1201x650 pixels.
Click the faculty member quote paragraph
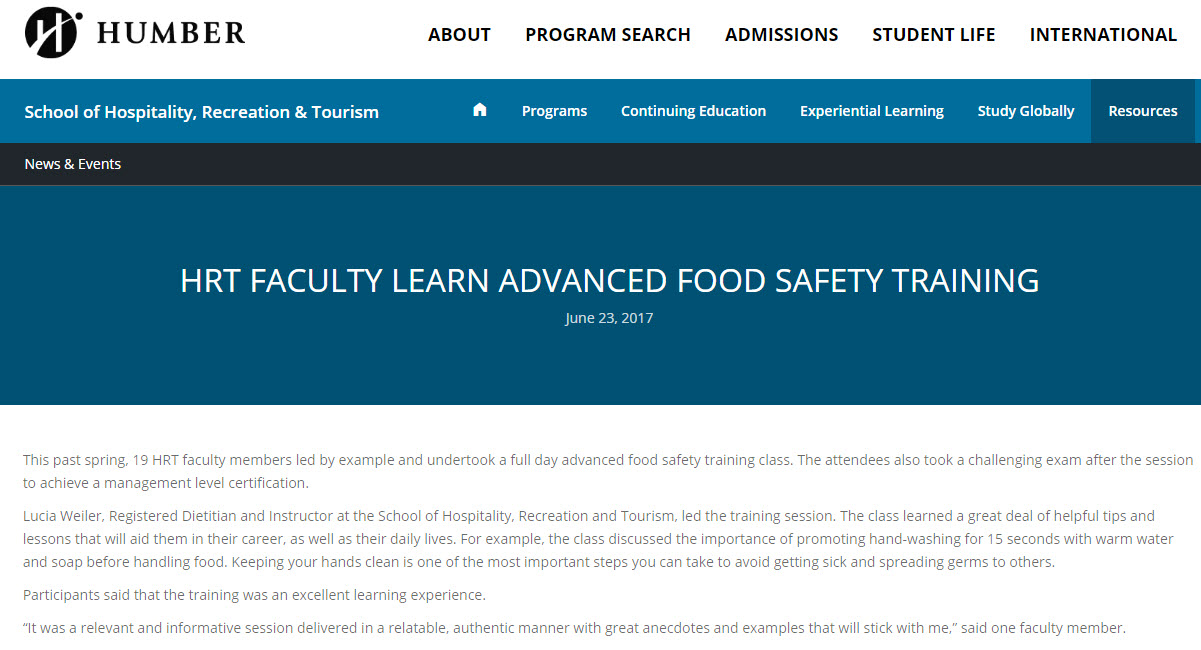[x=574, y=629]
